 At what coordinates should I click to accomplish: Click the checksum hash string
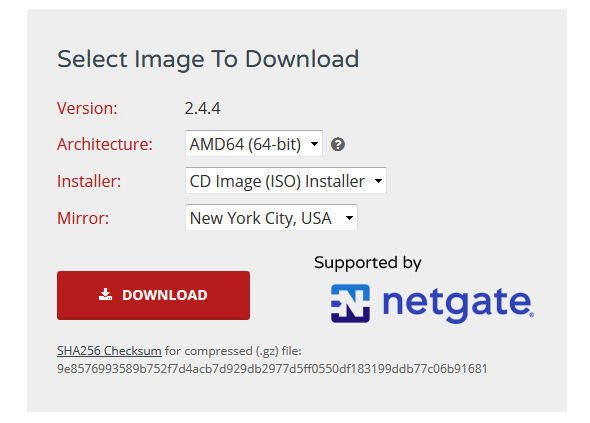tap(272, 369)
